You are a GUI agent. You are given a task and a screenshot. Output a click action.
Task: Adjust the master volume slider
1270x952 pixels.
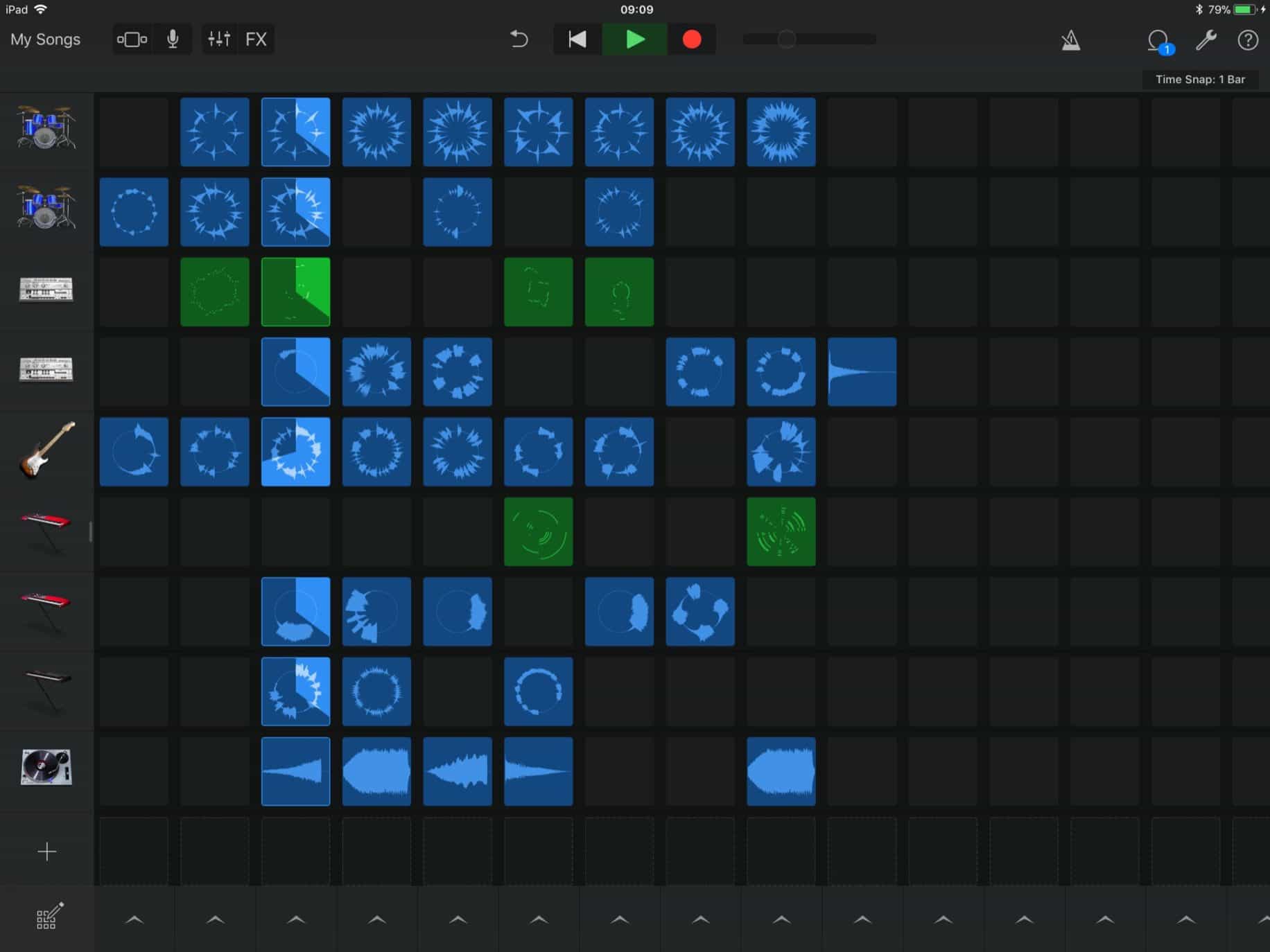[x=785, y=40]
